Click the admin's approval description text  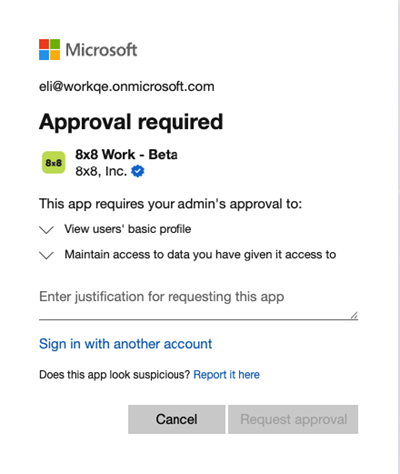(x=170, y=204)
